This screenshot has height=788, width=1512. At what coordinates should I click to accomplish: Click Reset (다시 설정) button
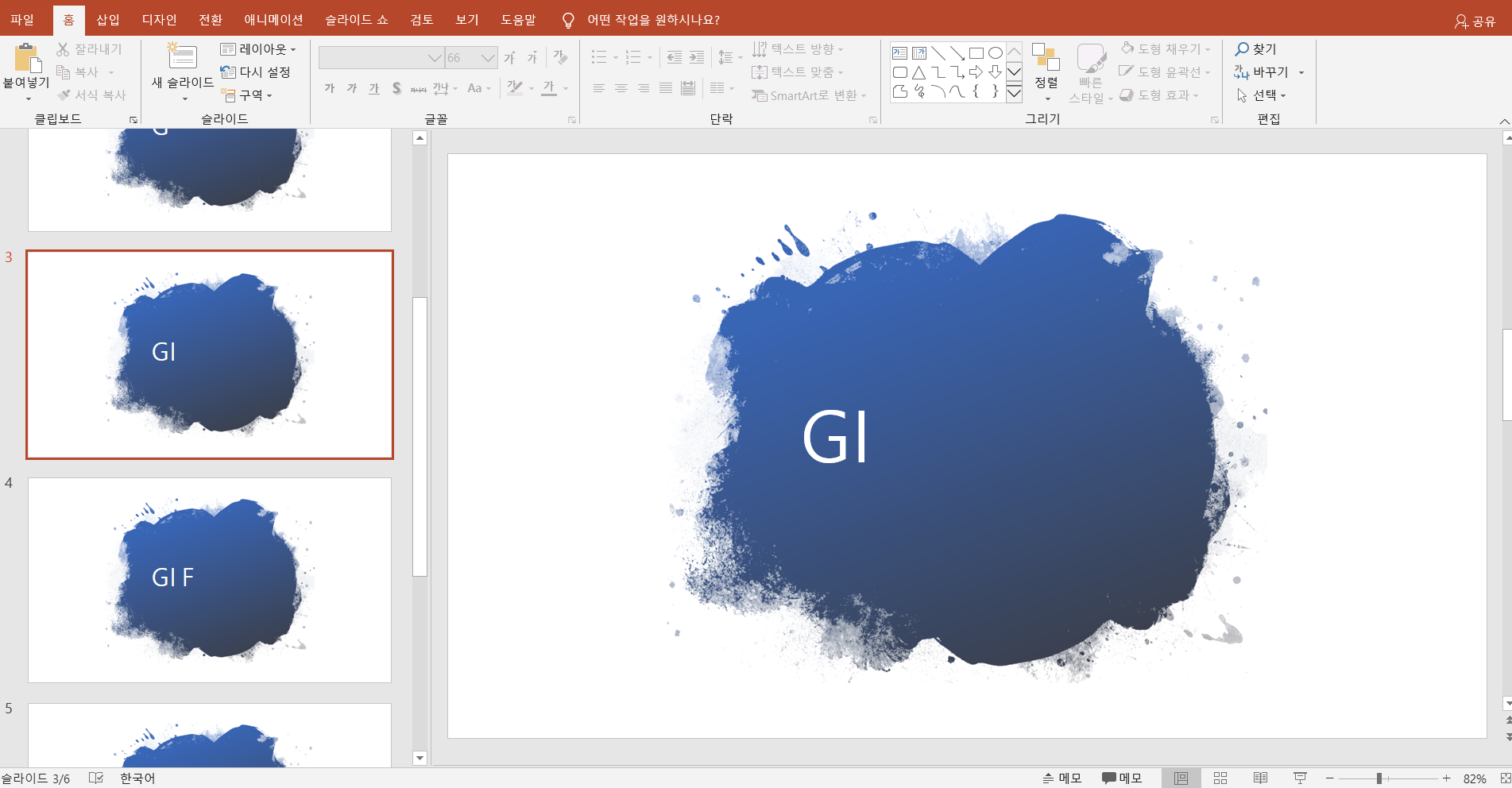coord(255,72)
